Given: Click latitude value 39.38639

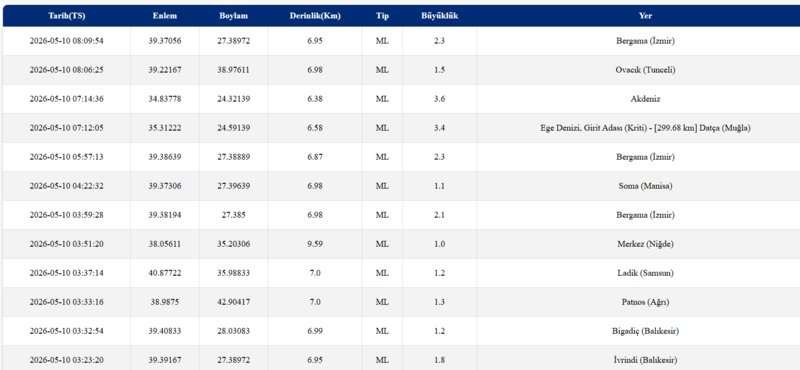Looking at the screenshot, I should [x=165, y=157].
